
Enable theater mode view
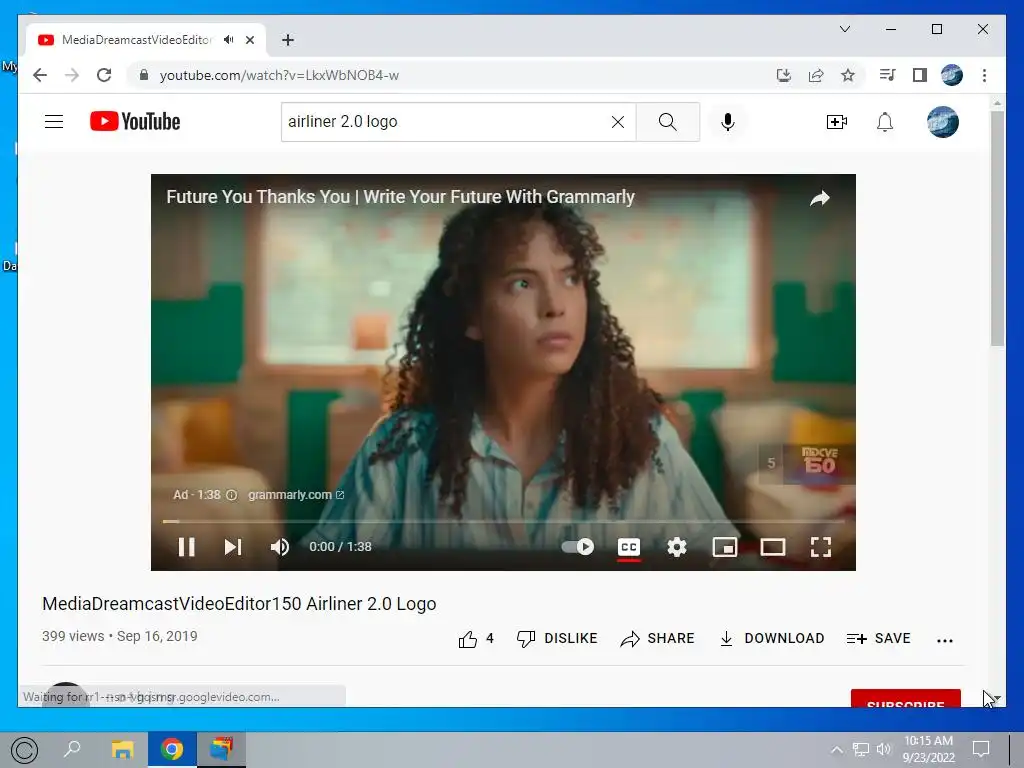[773, 547]
